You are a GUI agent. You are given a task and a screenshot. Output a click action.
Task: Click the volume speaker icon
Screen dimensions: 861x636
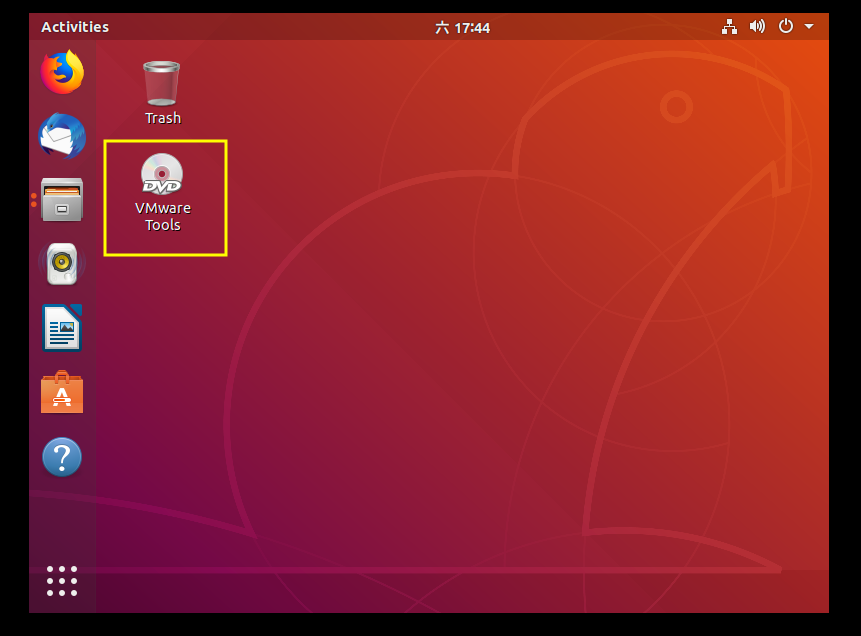coord(757,26)
